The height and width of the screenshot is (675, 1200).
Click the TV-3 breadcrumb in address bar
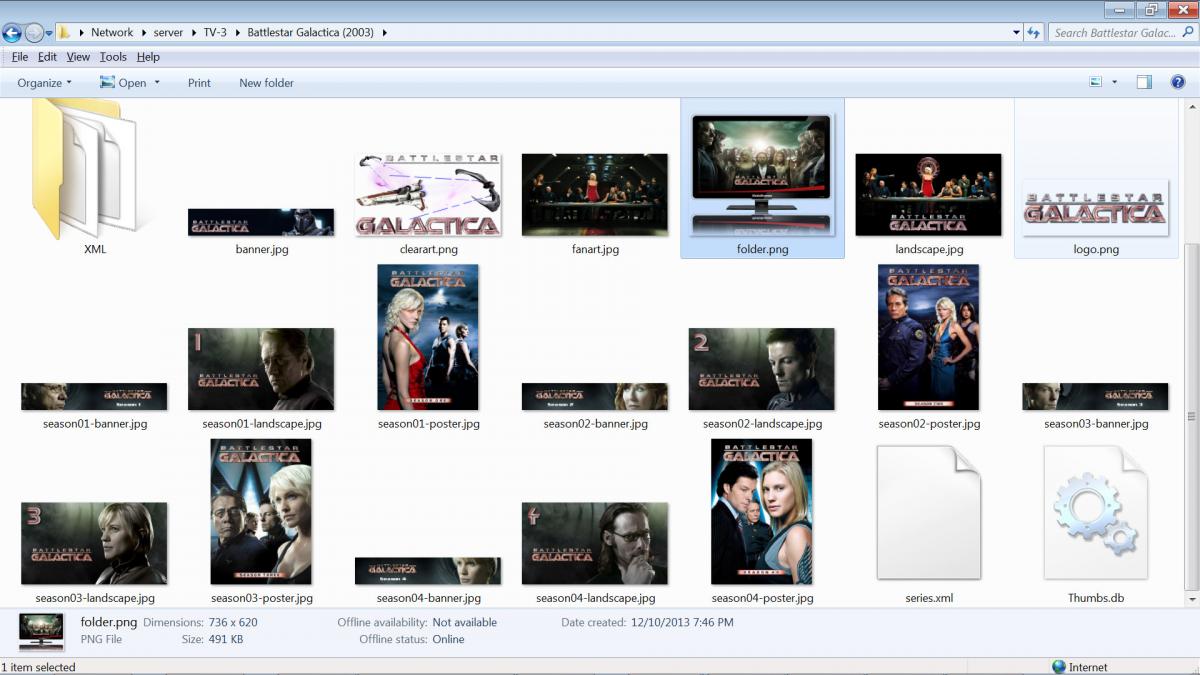215,32
